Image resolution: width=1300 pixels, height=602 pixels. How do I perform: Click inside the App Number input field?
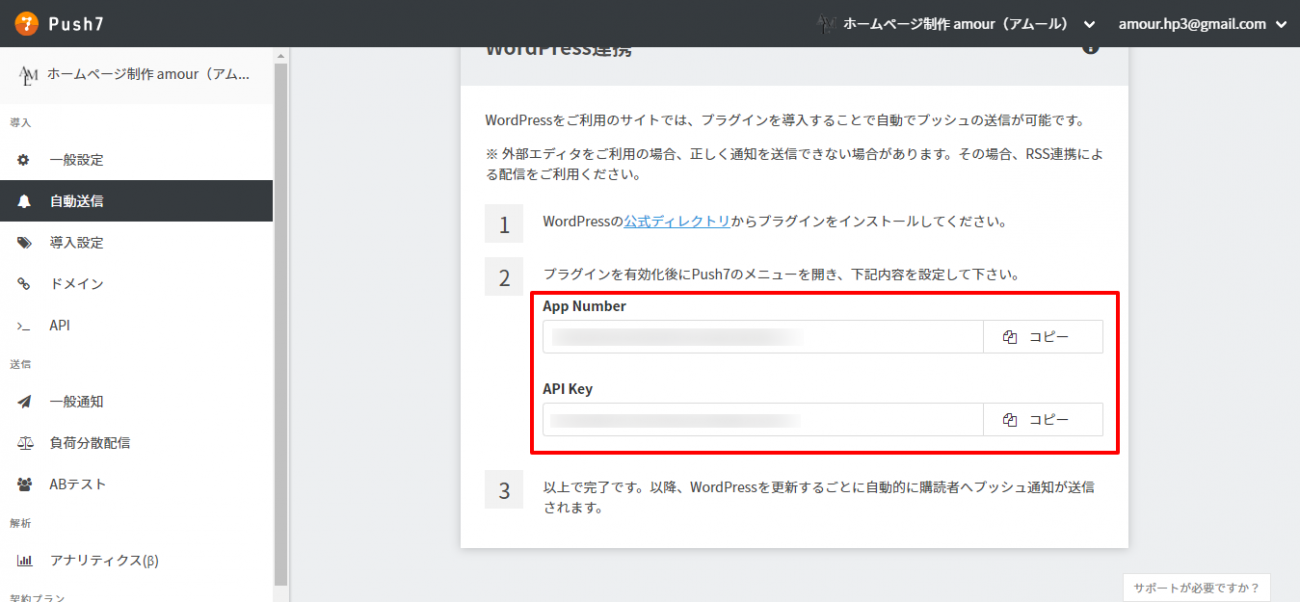pos(760,337)
